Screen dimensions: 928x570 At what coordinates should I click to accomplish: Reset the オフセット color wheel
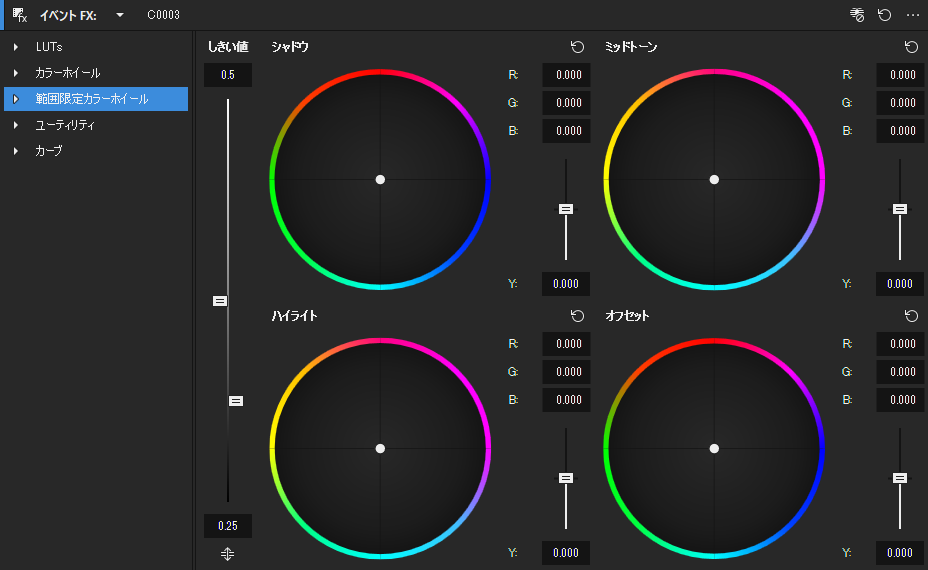(x=911, y=316)
